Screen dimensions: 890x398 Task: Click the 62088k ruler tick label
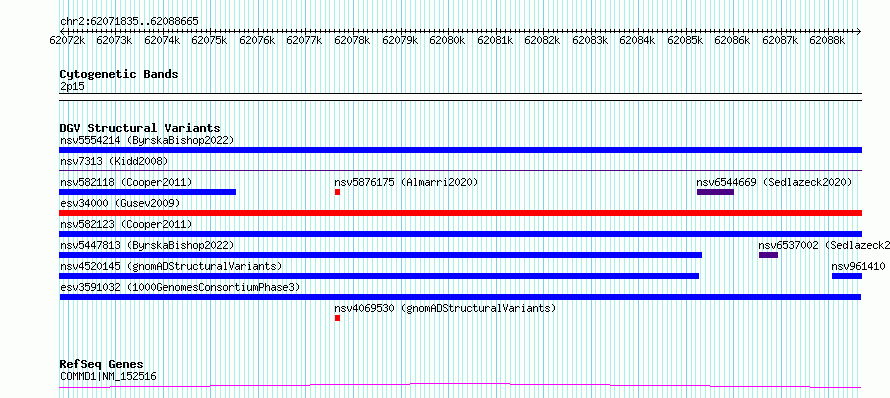pos(827,40)
